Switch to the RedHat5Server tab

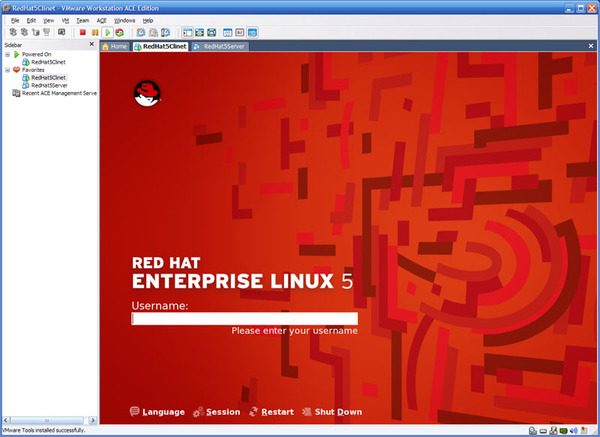click(x=220, y=46)
